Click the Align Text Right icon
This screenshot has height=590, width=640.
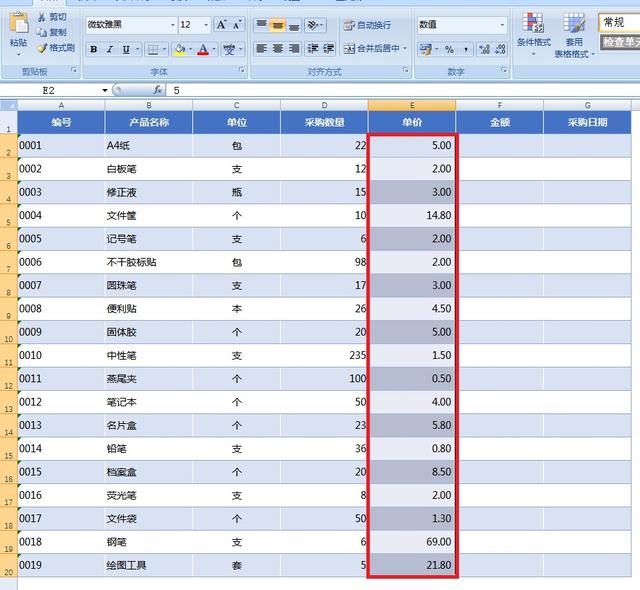coord(293,49)
